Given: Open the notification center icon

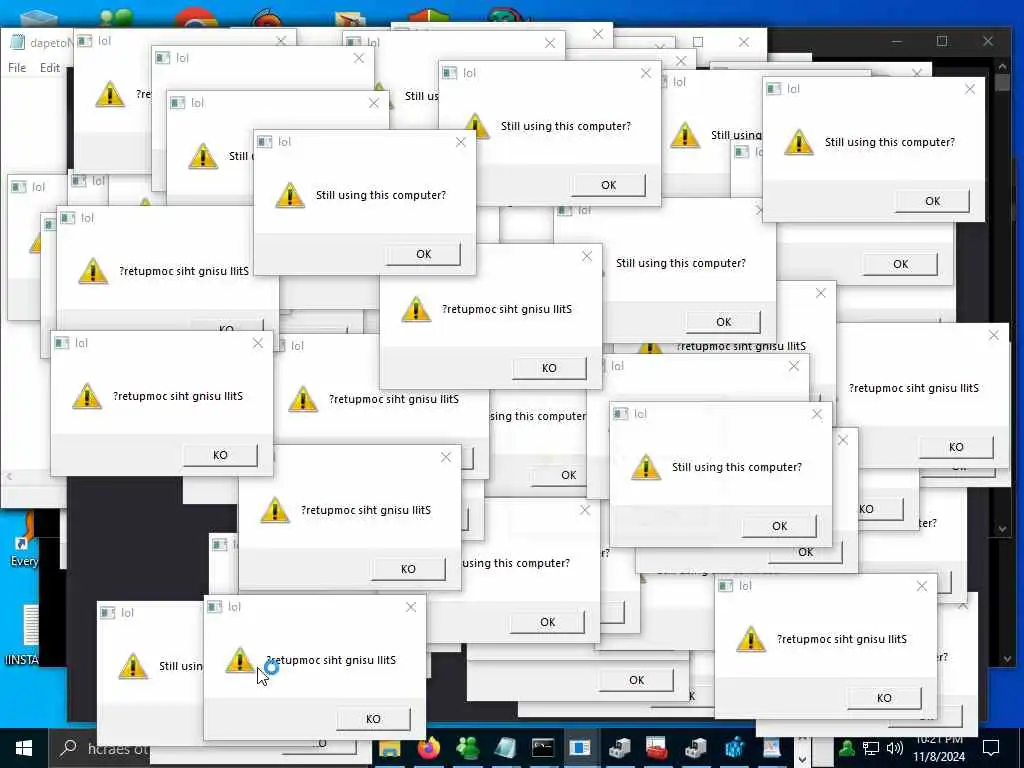Looking at the screenshot, I should [991, 748].
